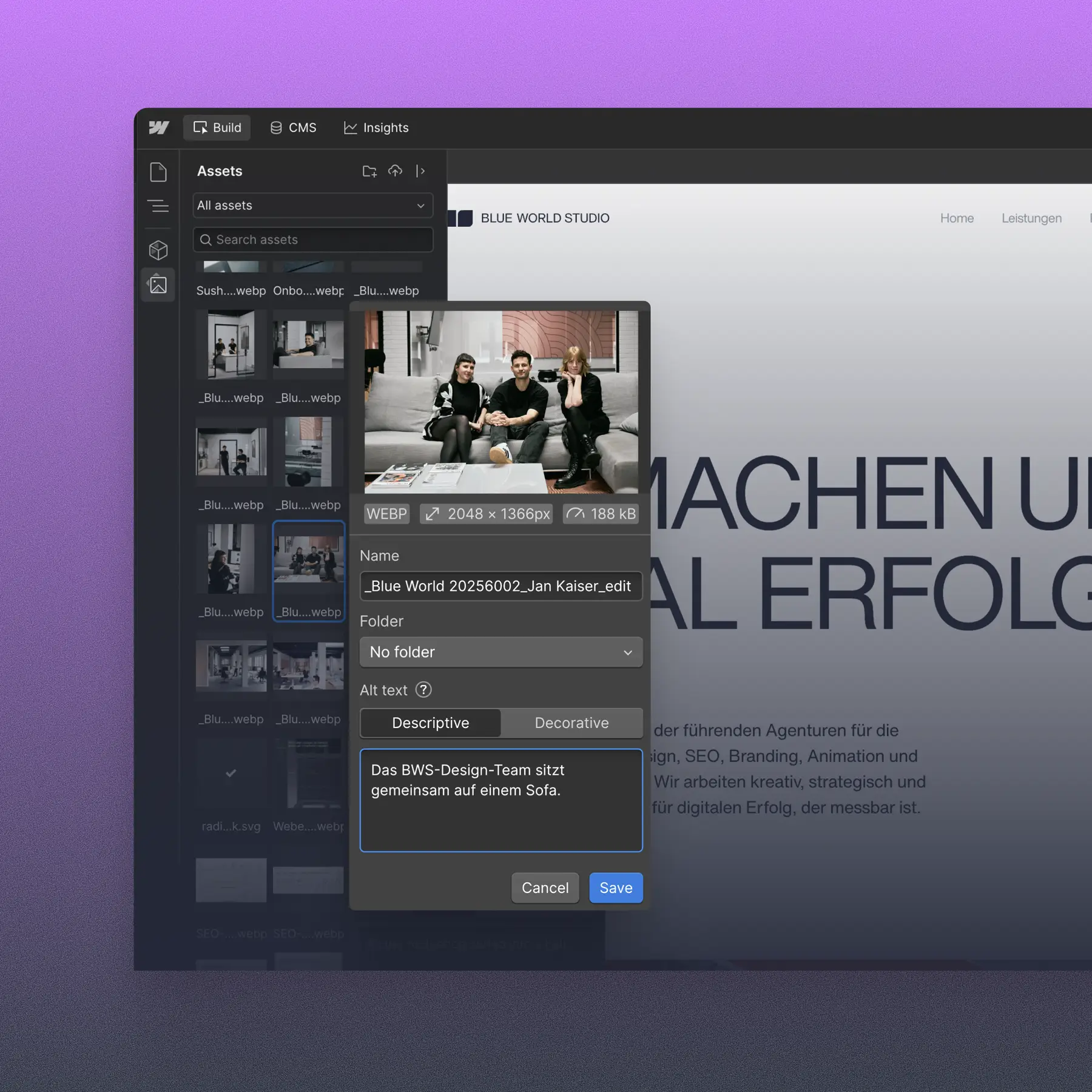Image resolution: width=1092 pixels, height=1092 pixels.
Task: Select the radi...k.svg asset
Action: click(231, 787)
